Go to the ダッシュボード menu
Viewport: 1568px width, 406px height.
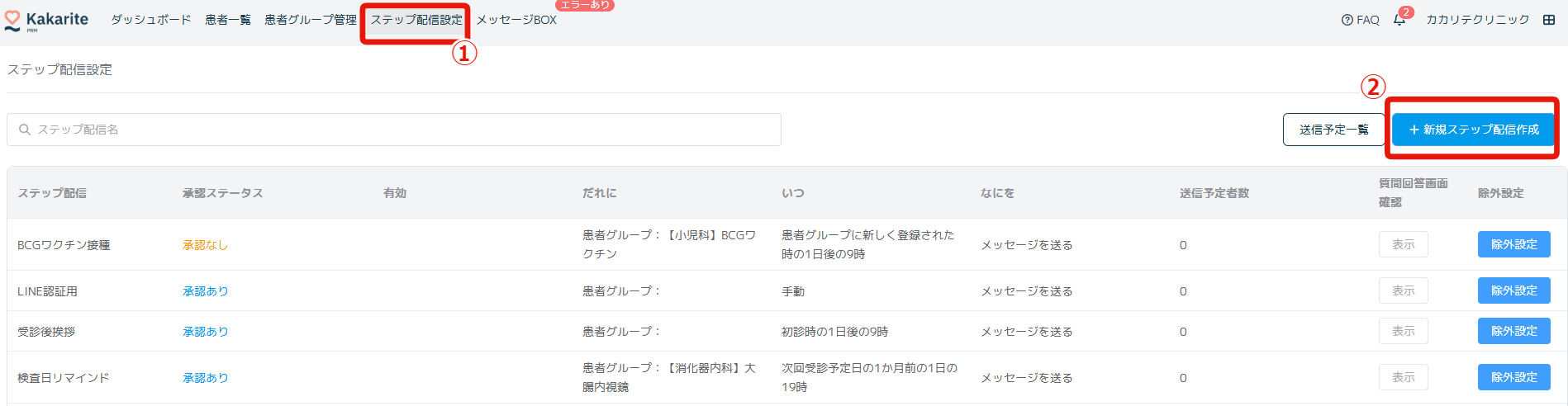(151, 20)
